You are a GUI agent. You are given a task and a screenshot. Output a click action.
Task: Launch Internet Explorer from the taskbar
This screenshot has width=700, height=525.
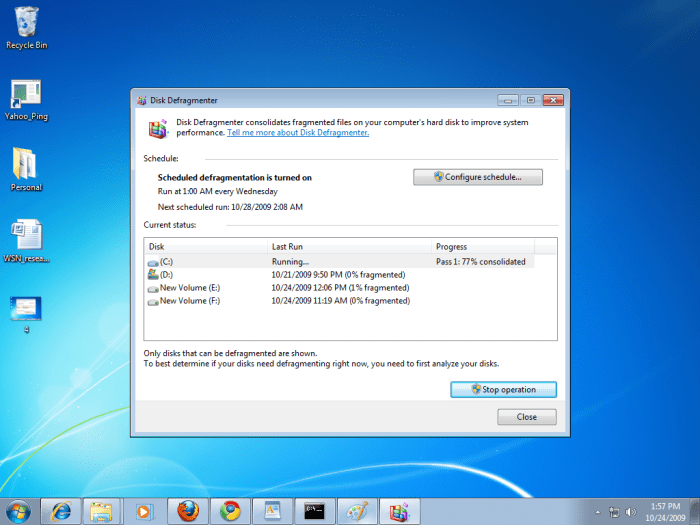(60, 510)
